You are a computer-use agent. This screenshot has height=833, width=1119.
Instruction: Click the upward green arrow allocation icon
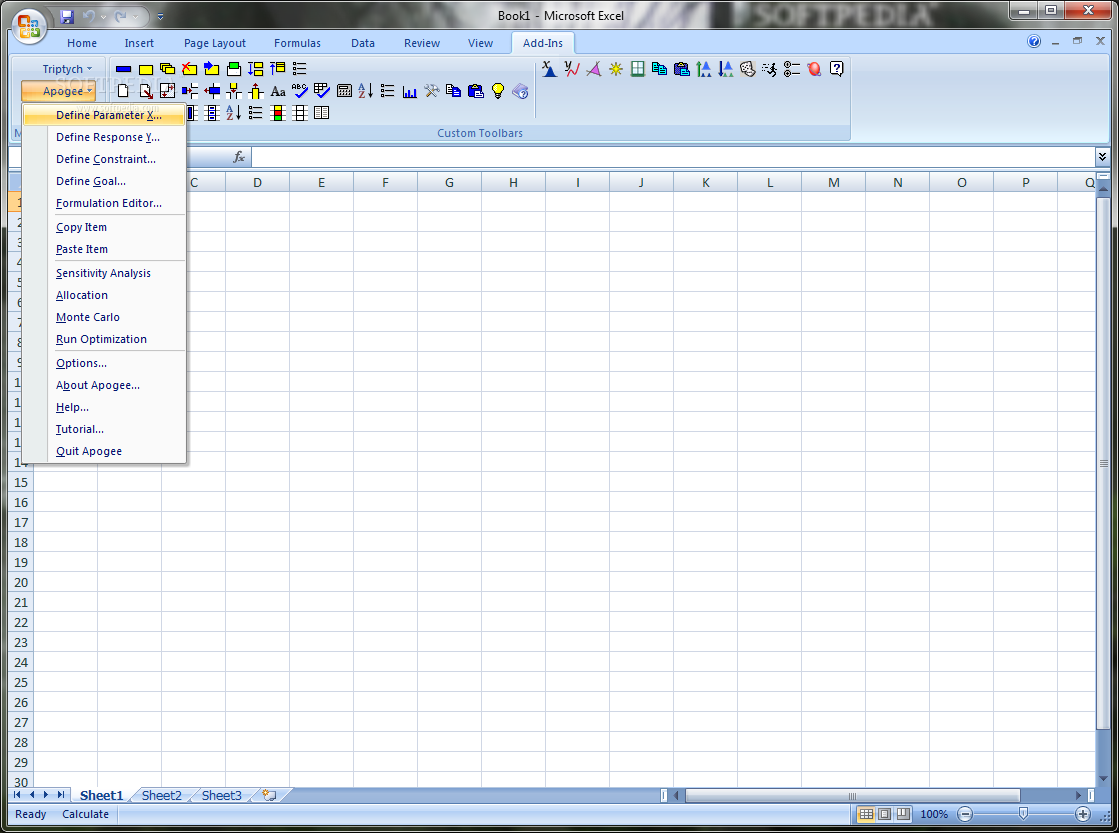pos(704,69)
